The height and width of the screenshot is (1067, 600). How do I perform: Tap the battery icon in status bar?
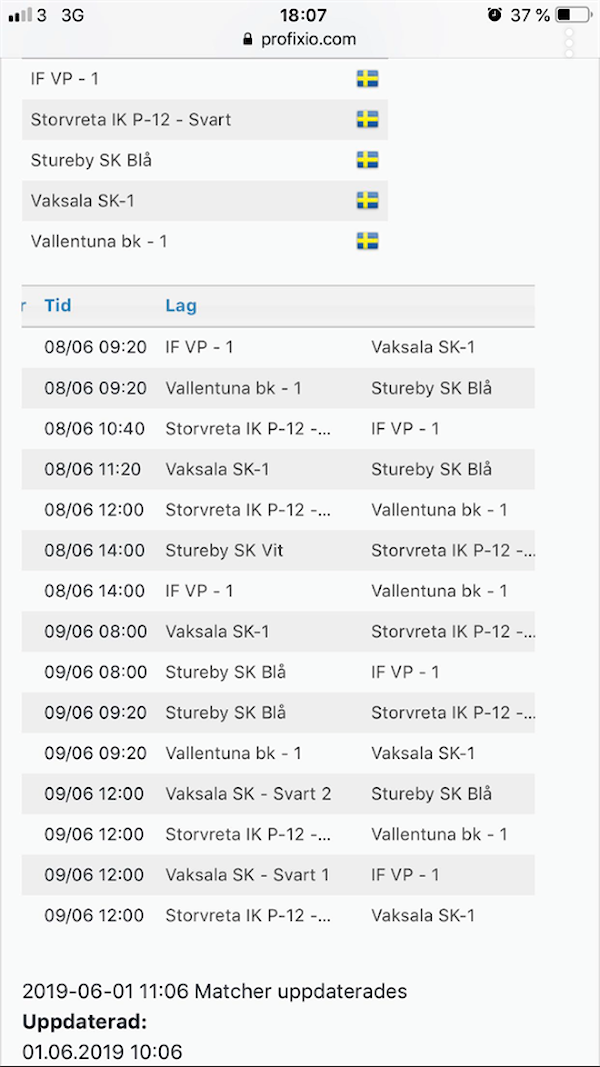[574, 15]
